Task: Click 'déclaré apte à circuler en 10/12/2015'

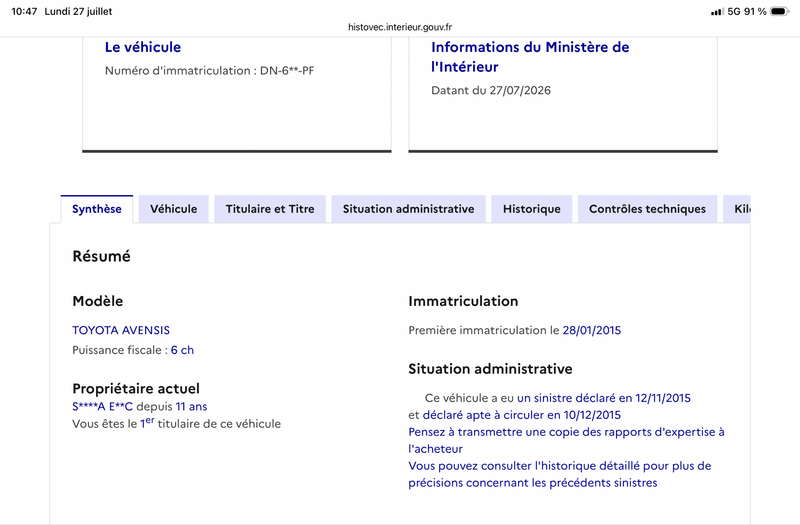Action: pyautogui.click(x=521, y=415)
